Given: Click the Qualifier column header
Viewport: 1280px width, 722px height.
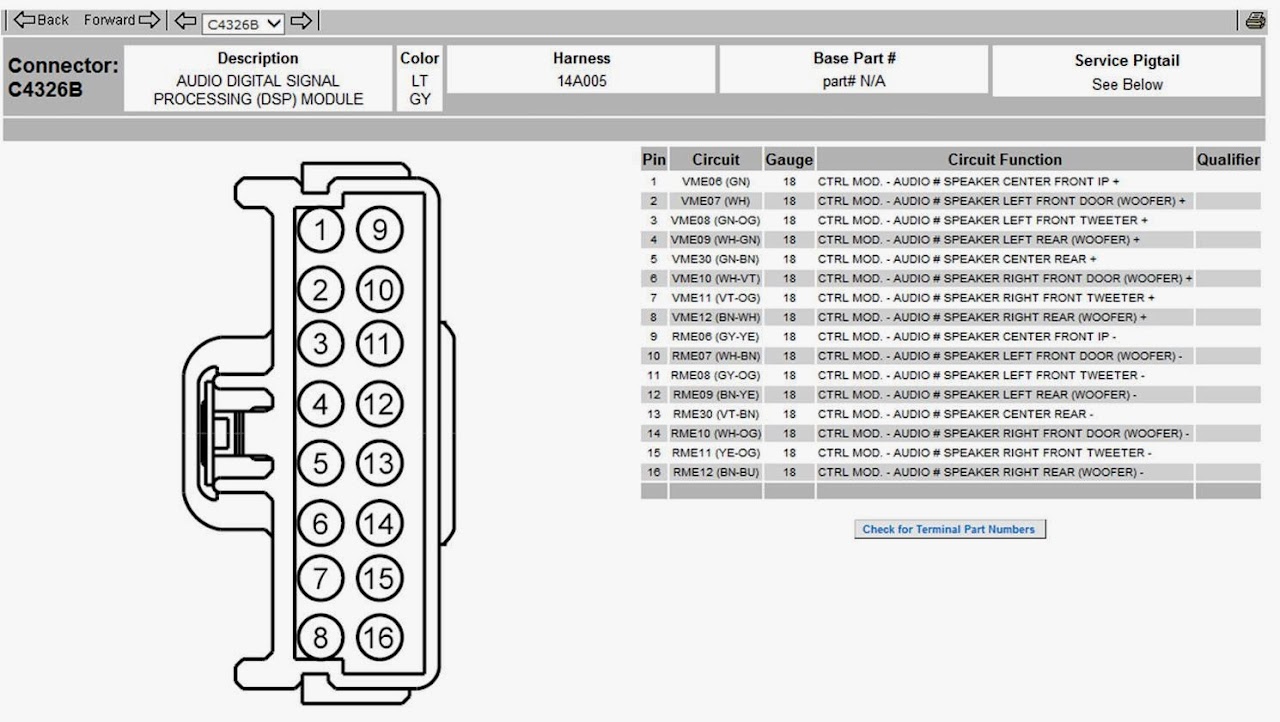Looking at the screenshot, I should click(x=1228, y=159).
